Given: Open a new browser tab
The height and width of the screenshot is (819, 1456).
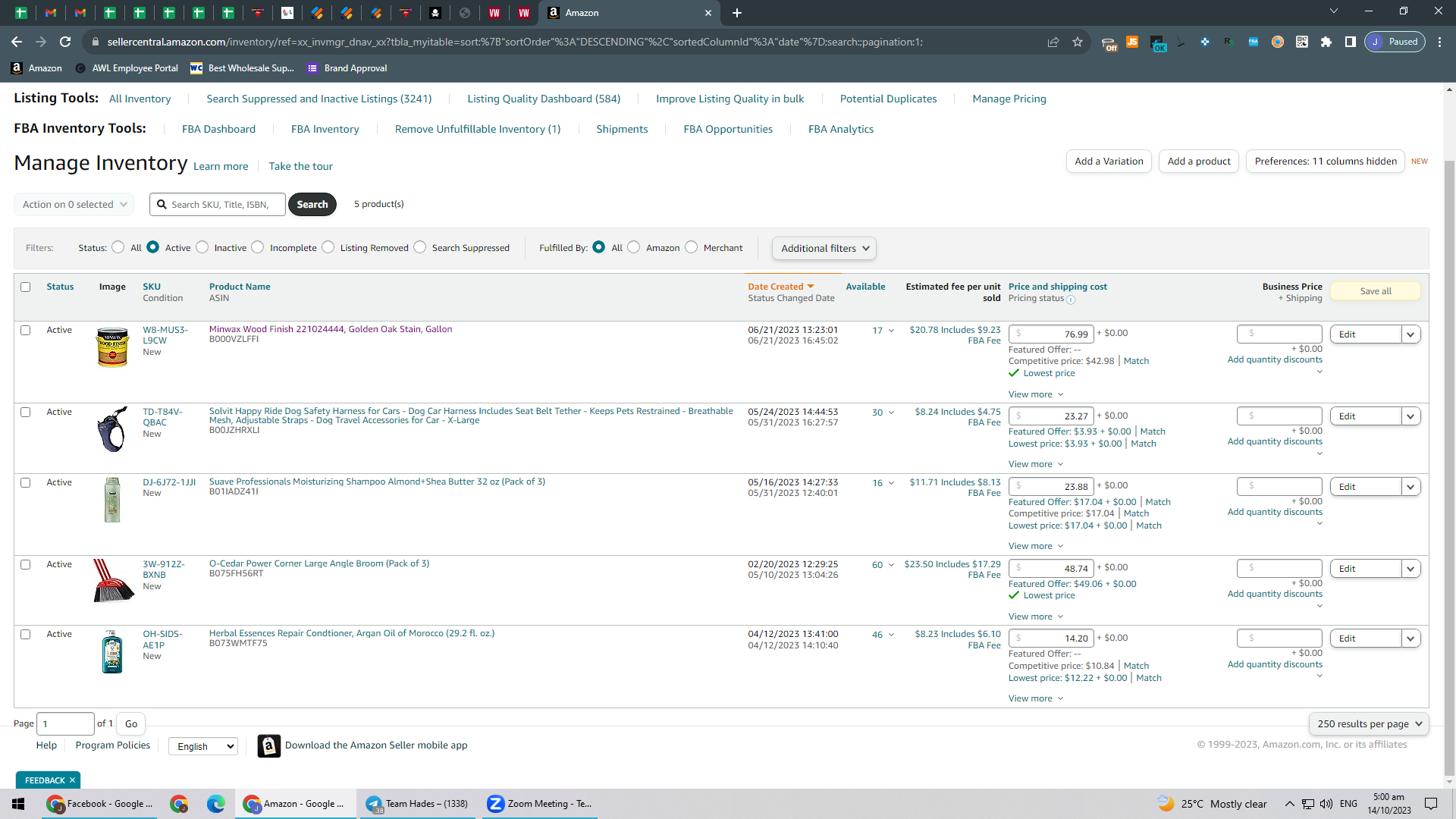Looking at the screenshot, I should click(x=737, y=13).
